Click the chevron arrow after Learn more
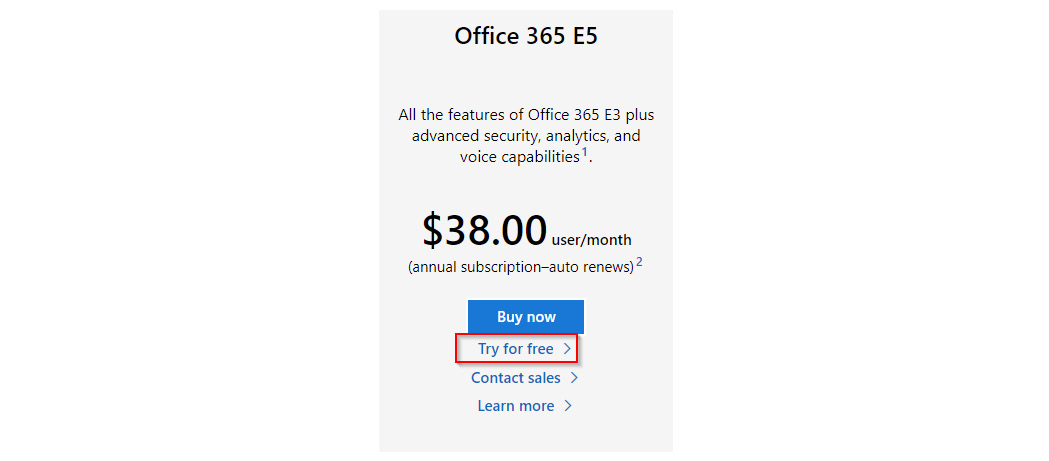Screen dimensions: 1049x461 pyautogui.click(x=567, y=406)
